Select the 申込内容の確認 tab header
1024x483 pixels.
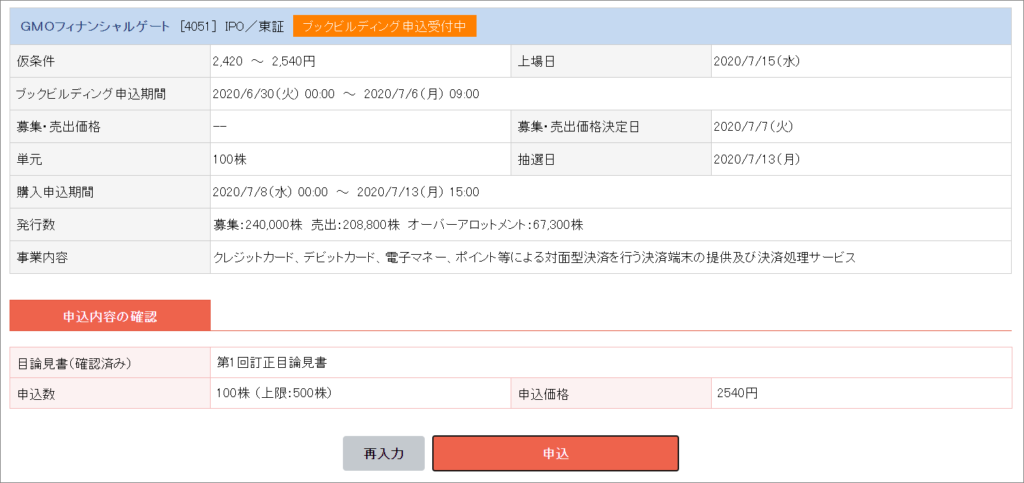[x=110, y=317]
